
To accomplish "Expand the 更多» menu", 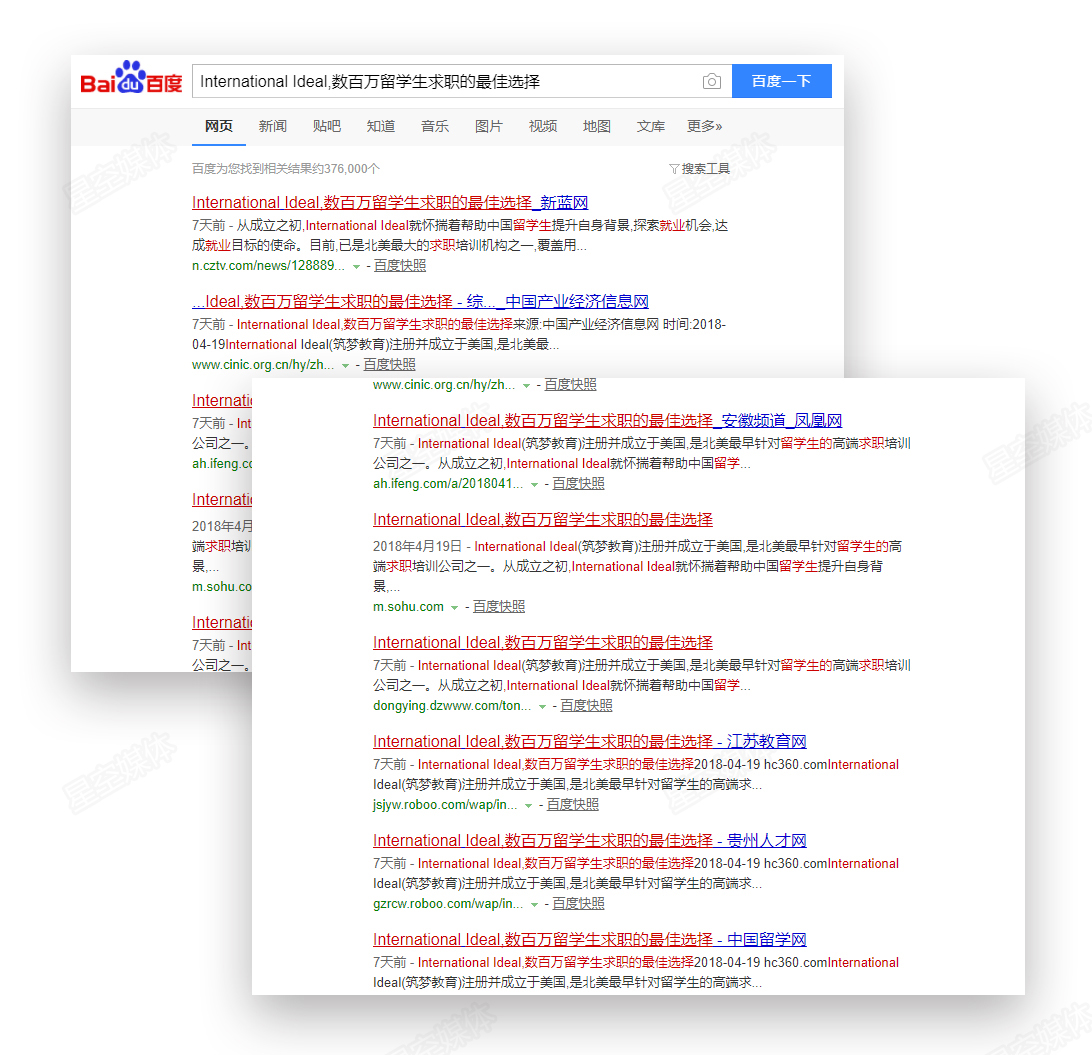I will tap(704, 126).
